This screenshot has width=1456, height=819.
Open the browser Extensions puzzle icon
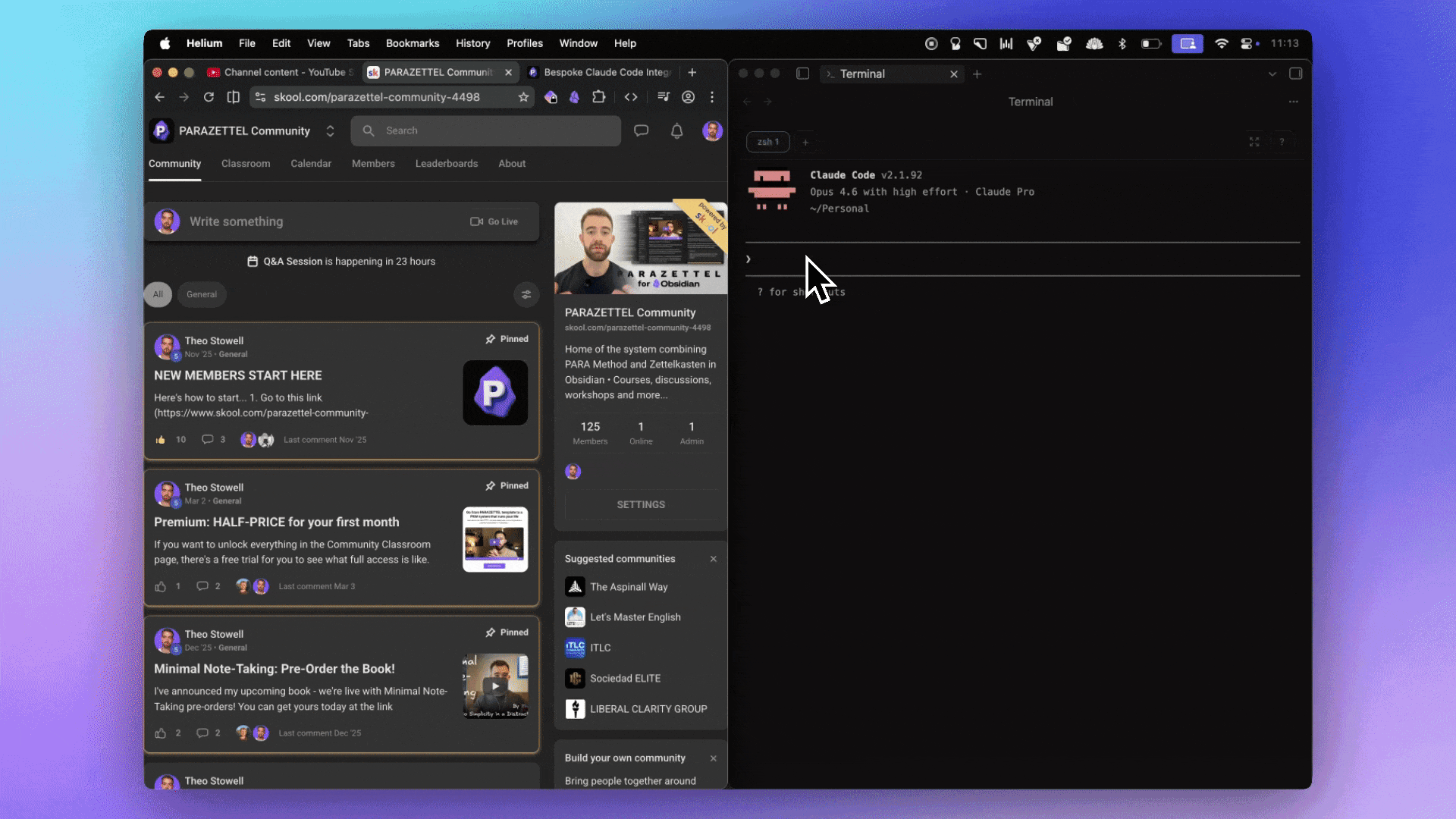tap(598, 97)
